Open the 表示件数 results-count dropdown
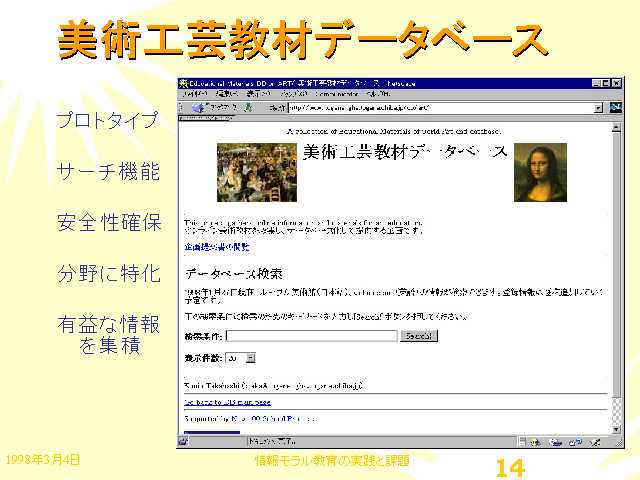Screen dimensions: 640x480 pos(250,358)
